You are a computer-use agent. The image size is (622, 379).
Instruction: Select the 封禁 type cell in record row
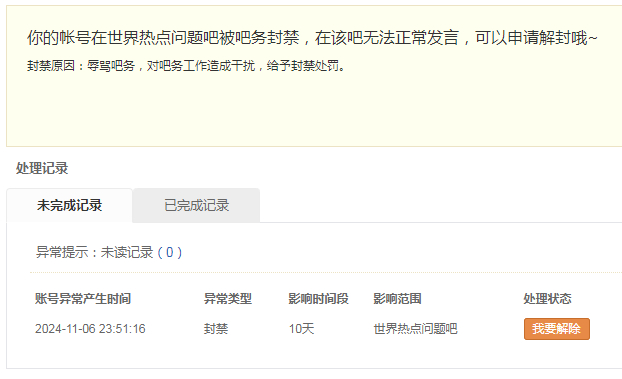[x=216, y=329]
